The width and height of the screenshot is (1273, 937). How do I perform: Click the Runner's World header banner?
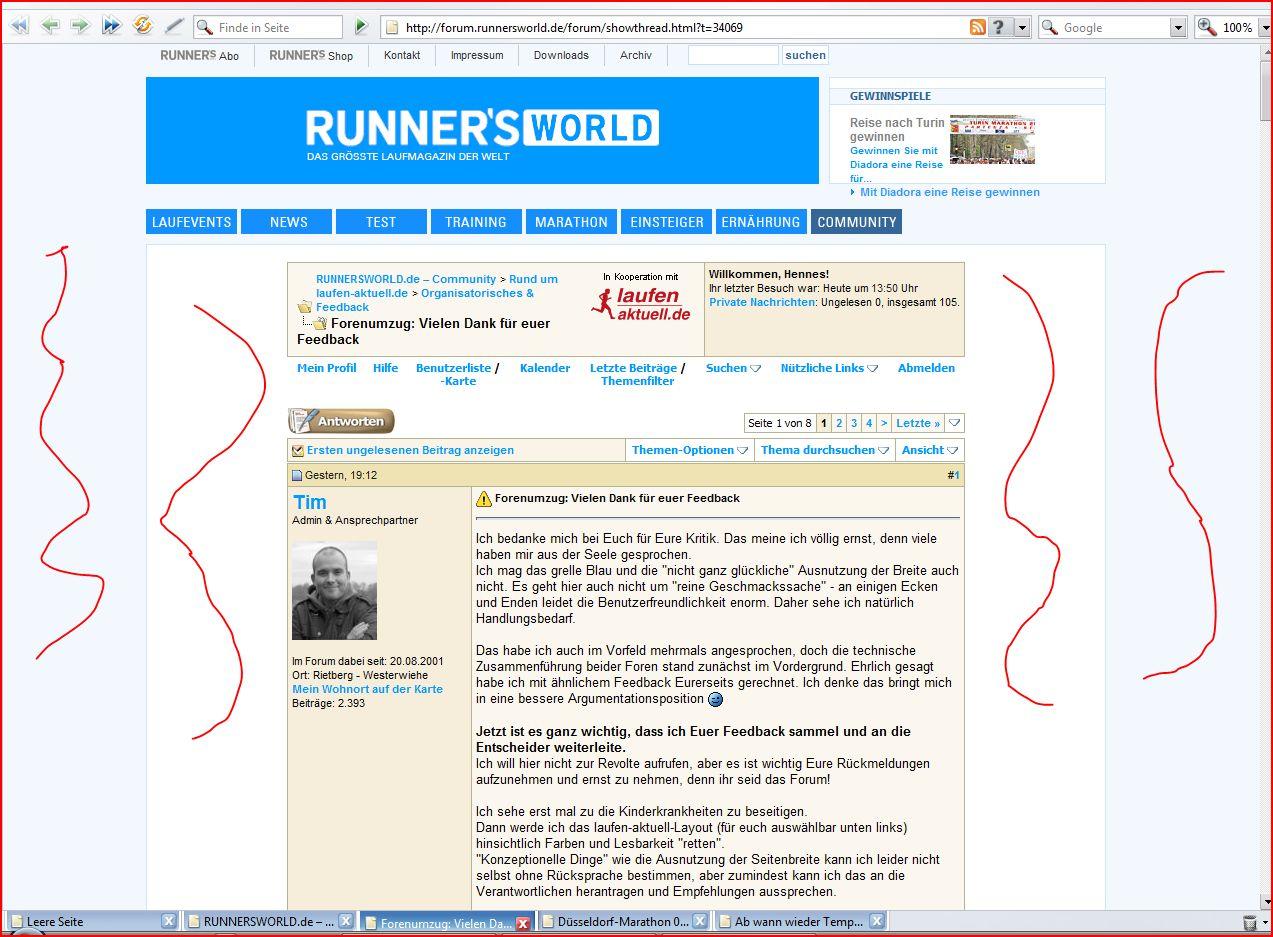tap(482, 131)
